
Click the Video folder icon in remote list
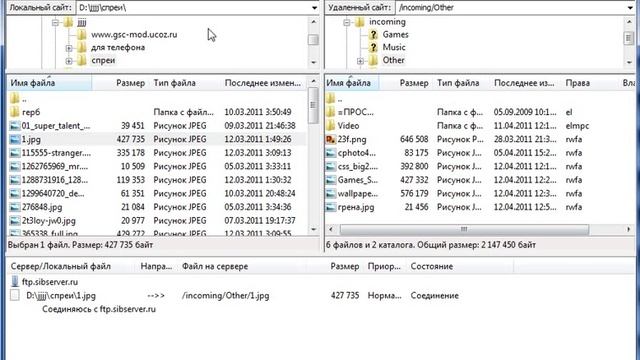click(331, 126)
